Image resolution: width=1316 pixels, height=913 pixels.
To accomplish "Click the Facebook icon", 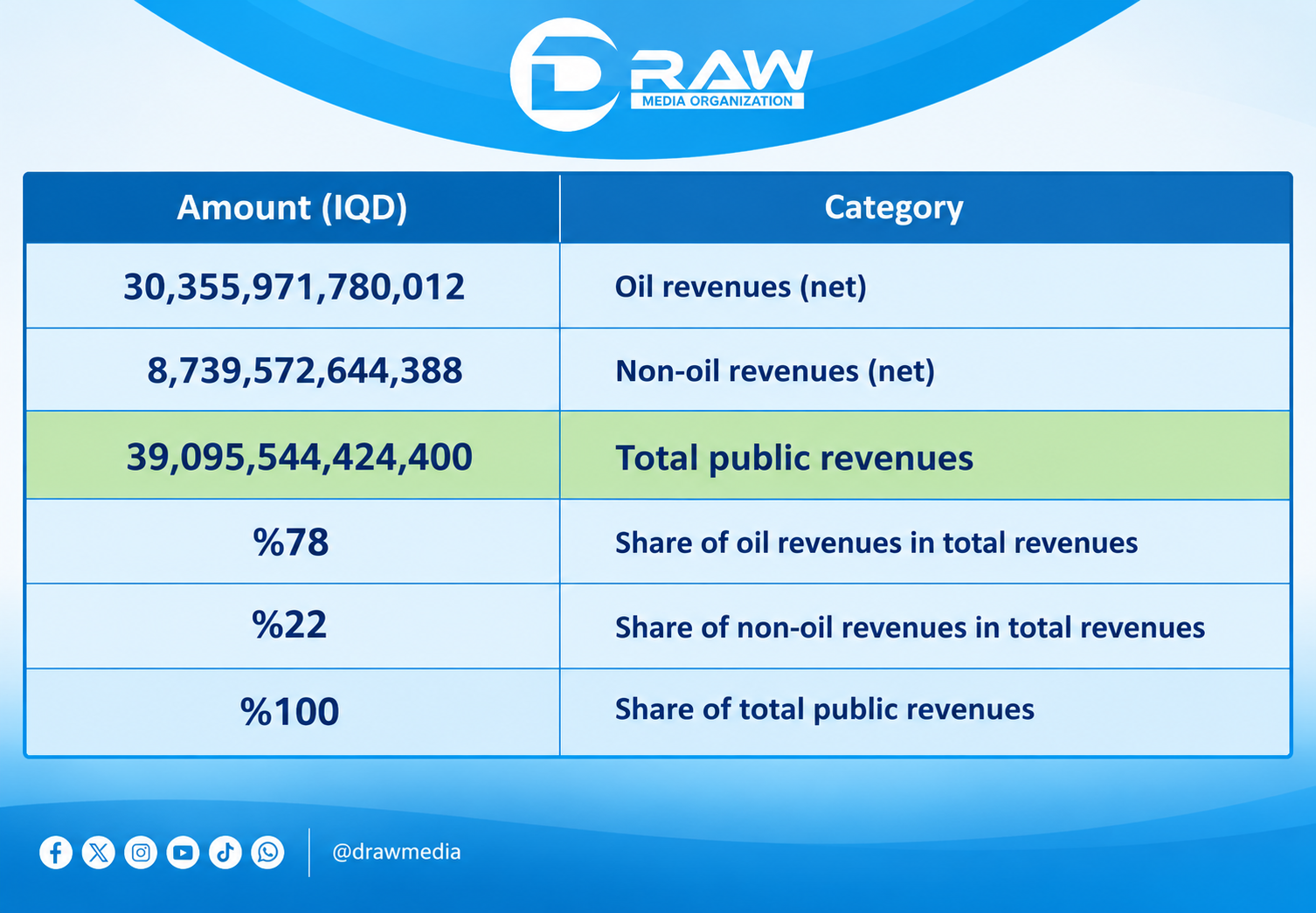I will [56, 853].
